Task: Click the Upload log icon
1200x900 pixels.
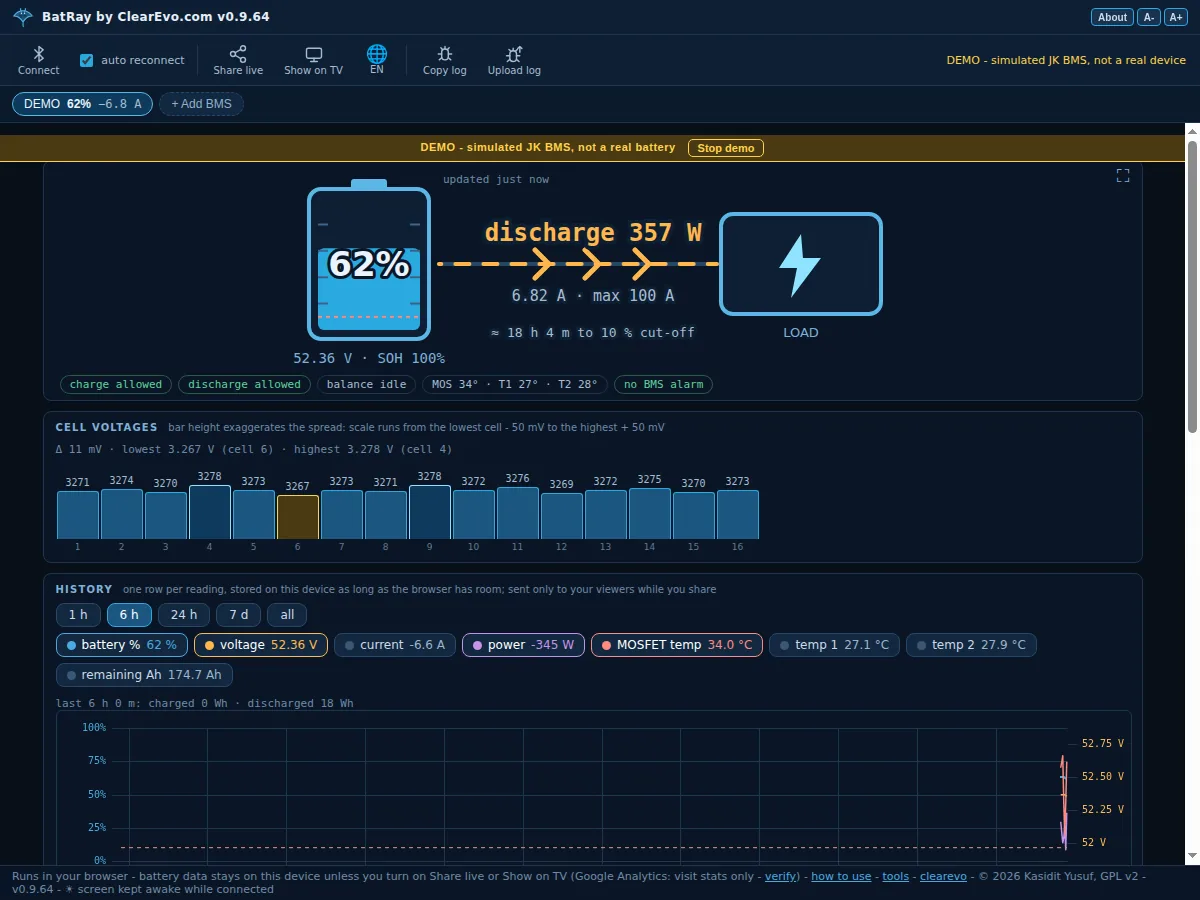Action: 514,54
